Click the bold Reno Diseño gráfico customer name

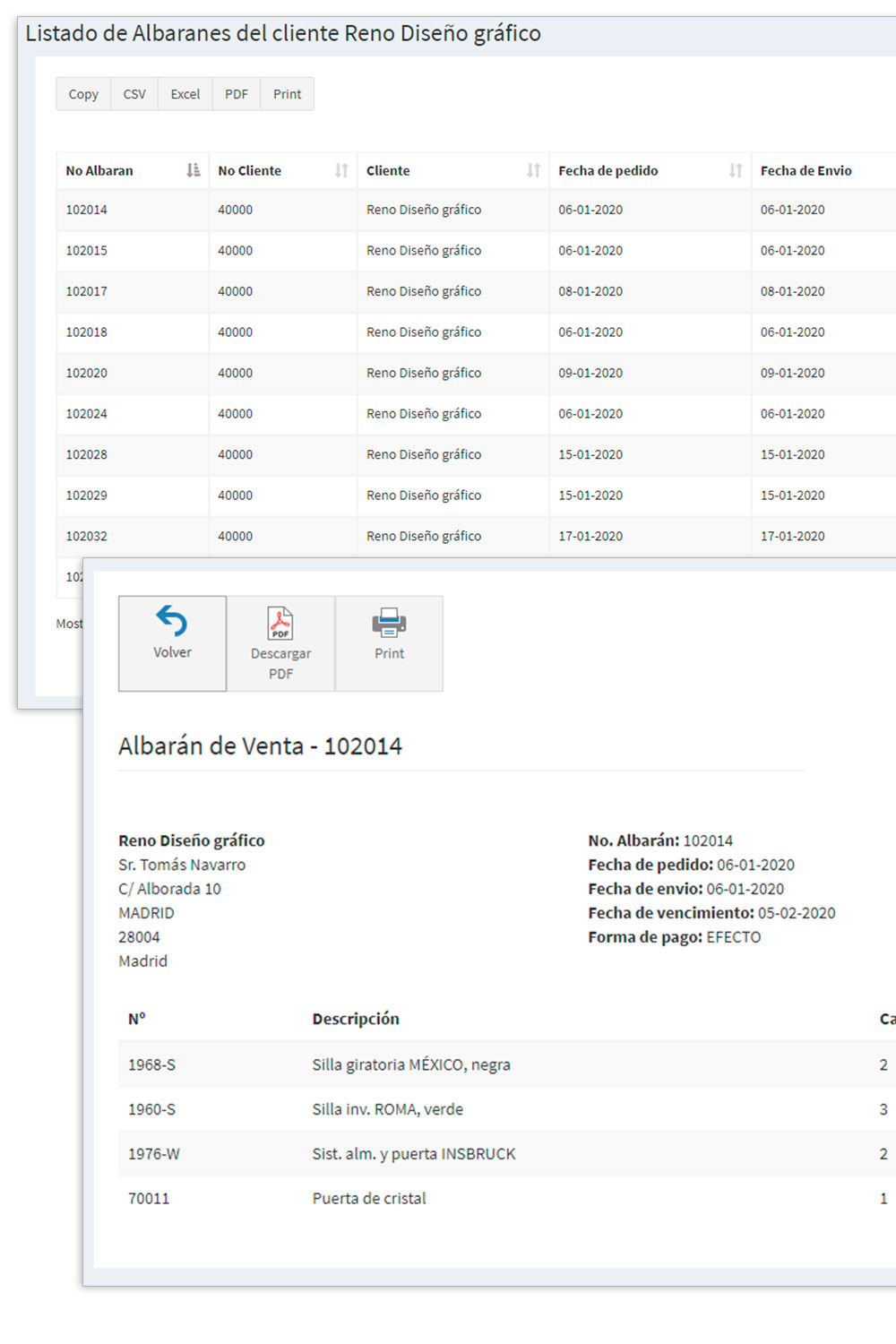click(192, 840)
